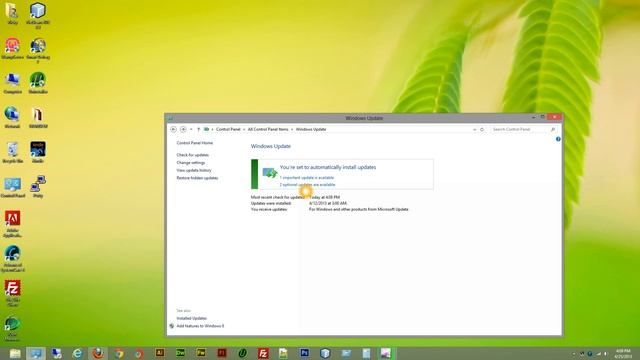Open the Recycle Bin desktop icon
Viewport: 640px width, 360px height.
pos(12,152)
